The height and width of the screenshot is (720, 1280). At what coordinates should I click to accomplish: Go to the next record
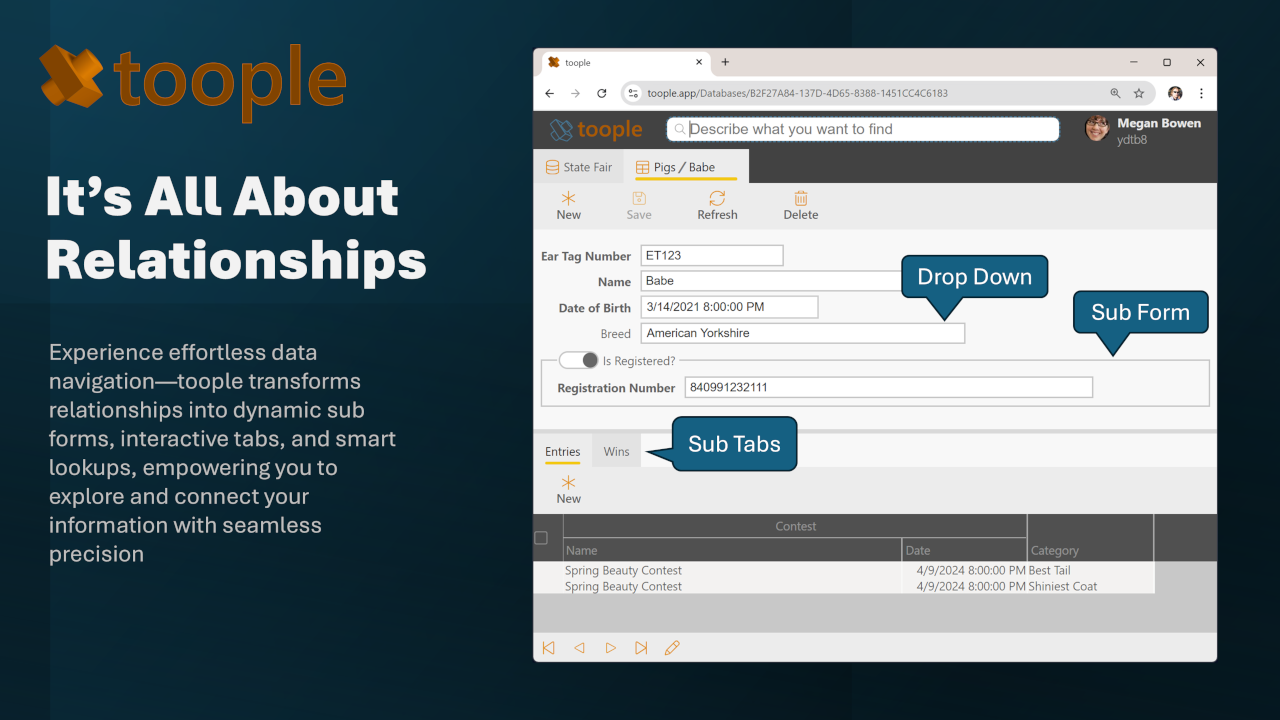[610, 648]
